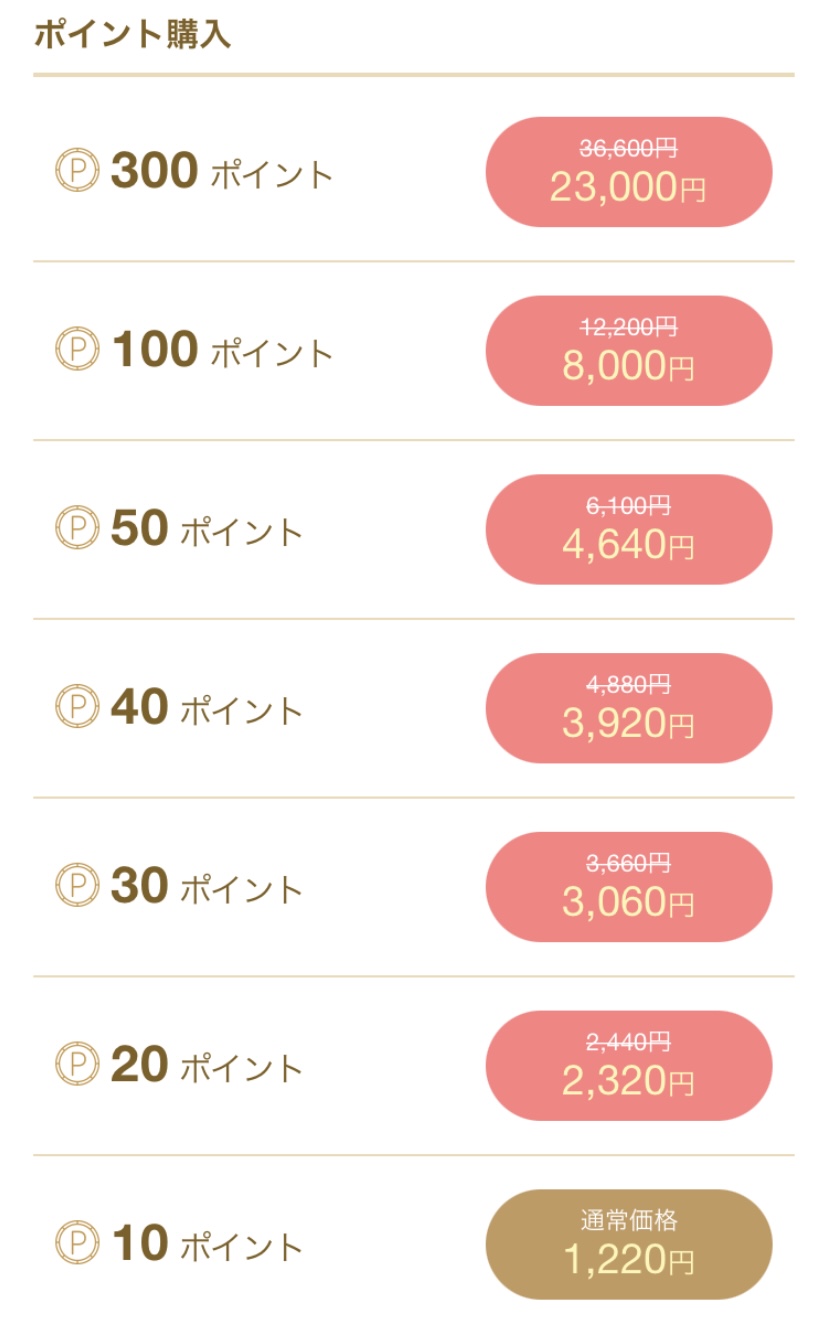Screen dimensions: 828x1321
Task: Tap the 通常価格 1,220円 button
Action: point(629,1244)
